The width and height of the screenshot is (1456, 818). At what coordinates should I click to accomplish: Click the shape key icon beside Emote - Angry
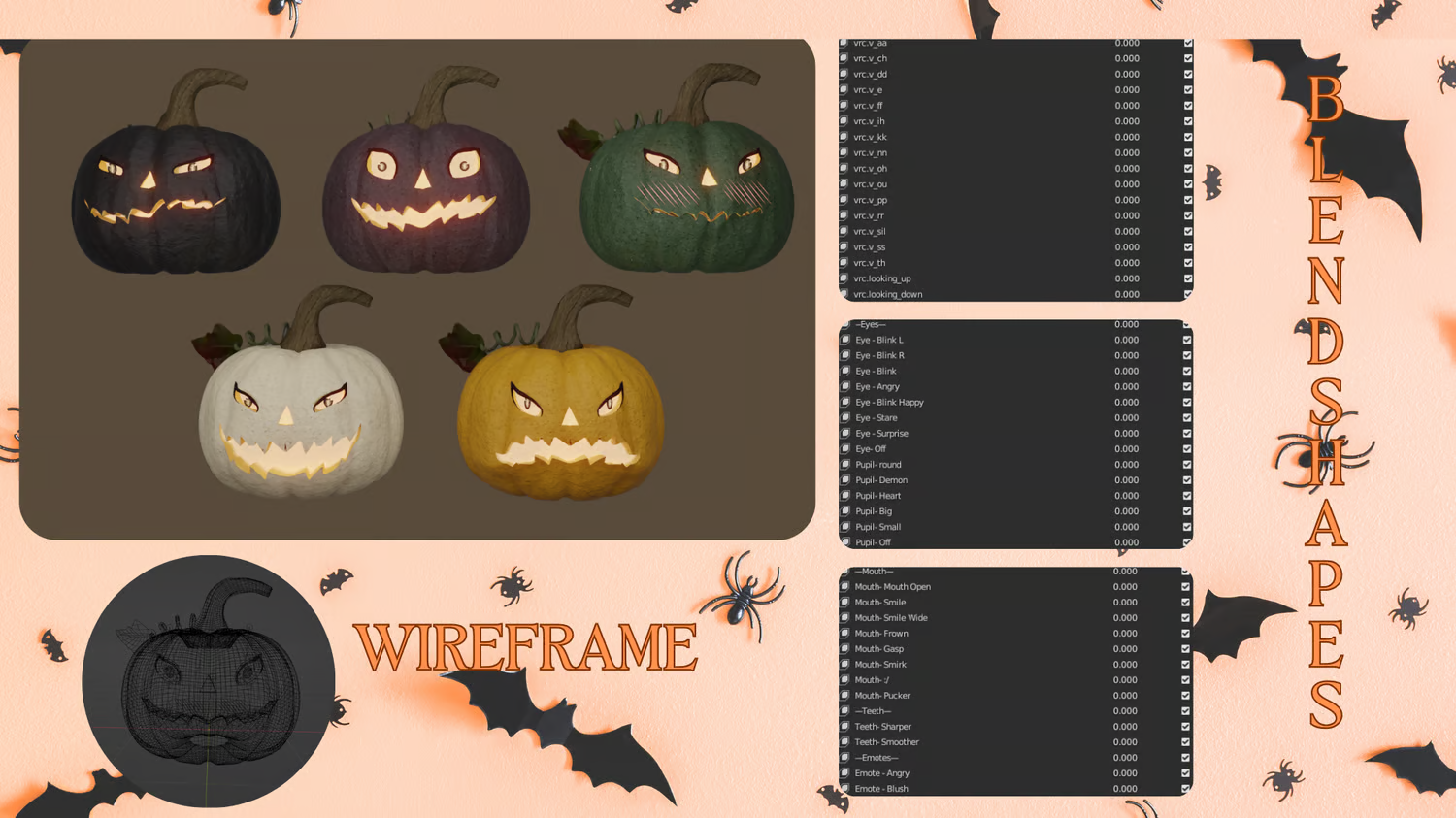point(845,773)
